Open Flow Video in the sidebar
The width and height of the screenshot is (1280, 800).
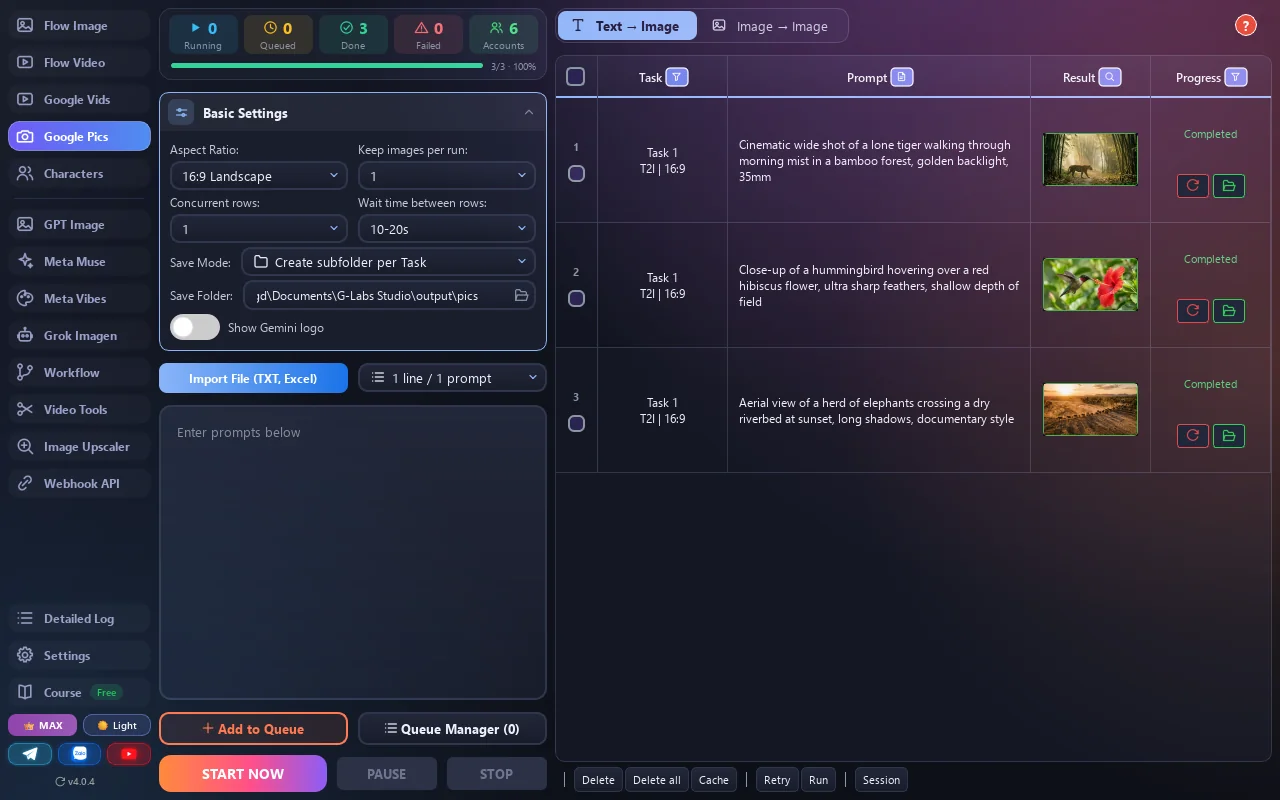[79, 63]
